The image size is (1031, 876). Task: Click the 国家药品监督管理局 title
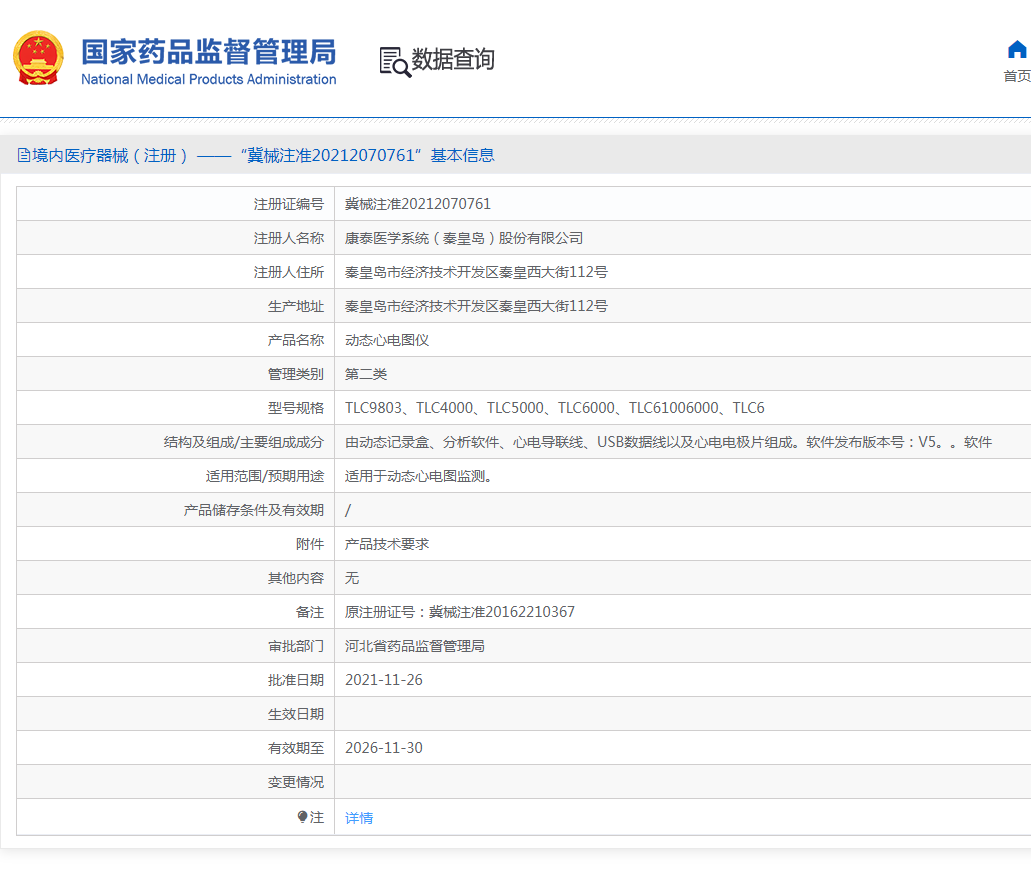click(208, 52)
